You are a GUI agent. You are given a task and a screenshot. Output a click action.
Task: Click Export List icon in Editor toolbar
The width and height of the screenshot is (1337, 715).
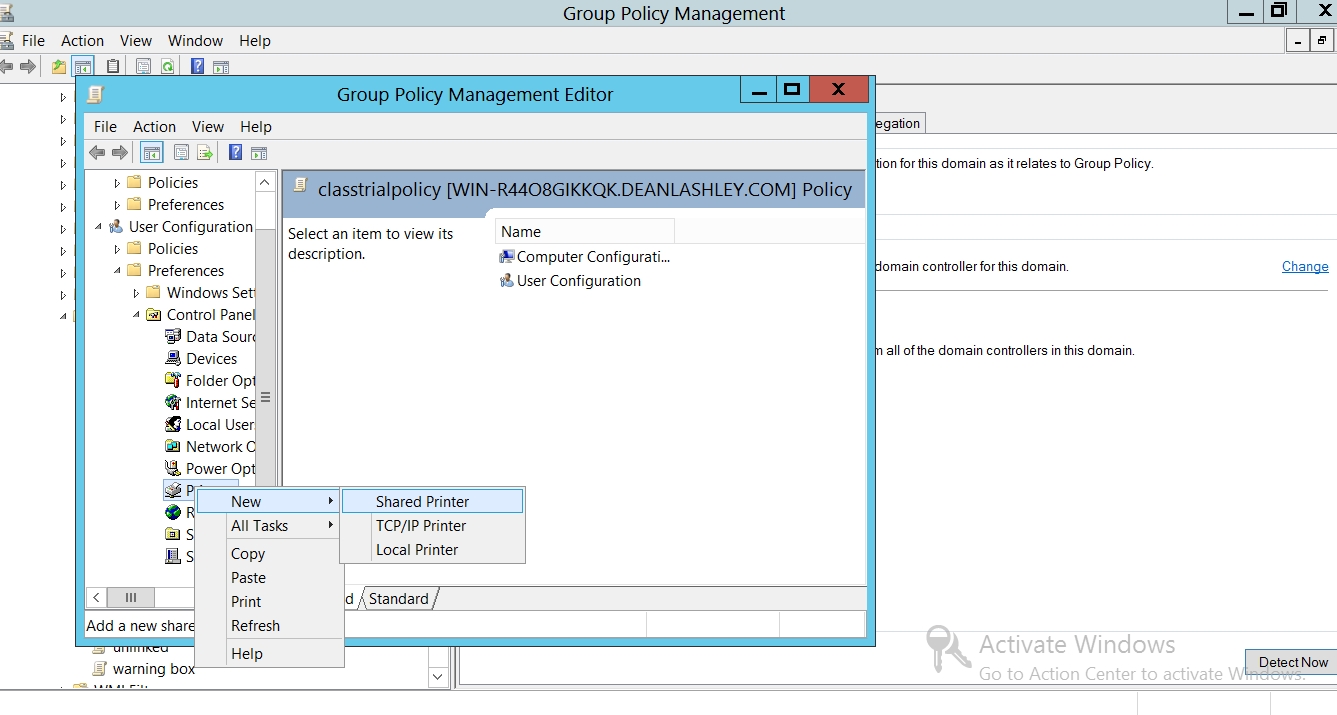205,153
